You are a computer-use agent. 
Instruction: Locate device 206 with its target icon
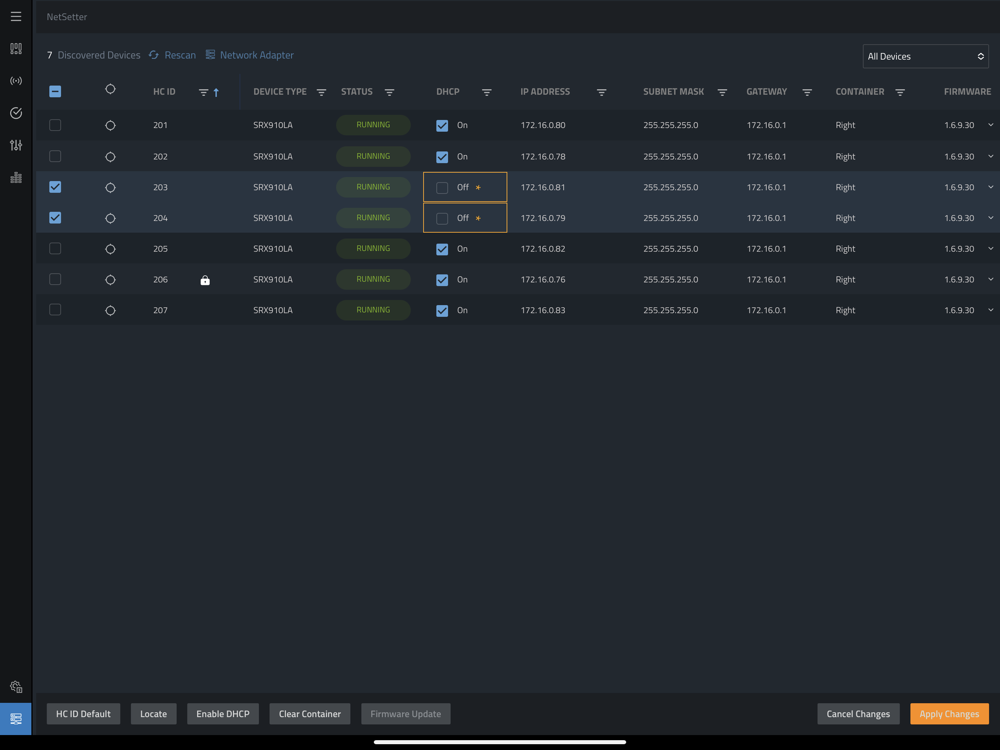coord(110,280)
